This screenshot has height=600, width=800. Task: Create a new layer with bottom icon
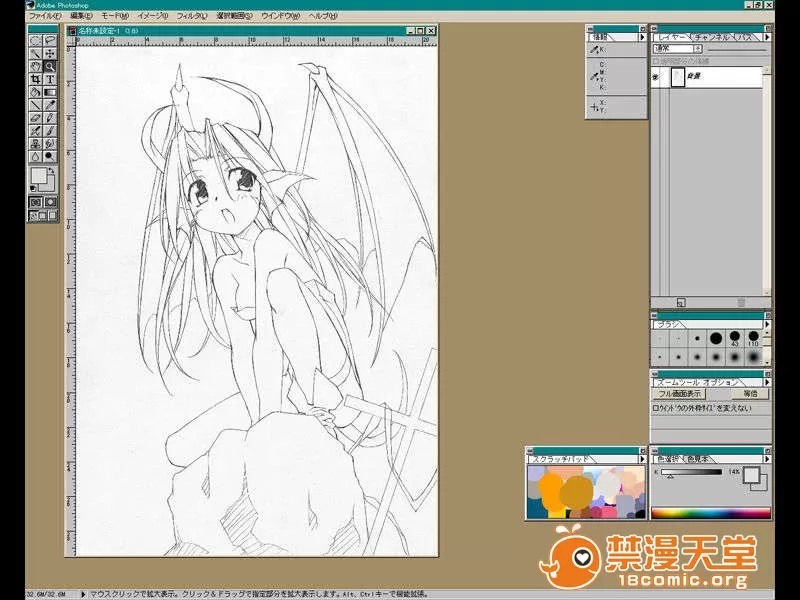point(681,301)
